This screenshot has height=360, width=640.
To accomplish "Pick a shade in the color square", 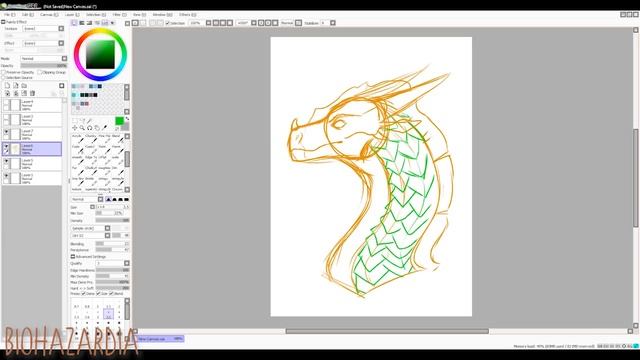I will [x=100, y=54].
